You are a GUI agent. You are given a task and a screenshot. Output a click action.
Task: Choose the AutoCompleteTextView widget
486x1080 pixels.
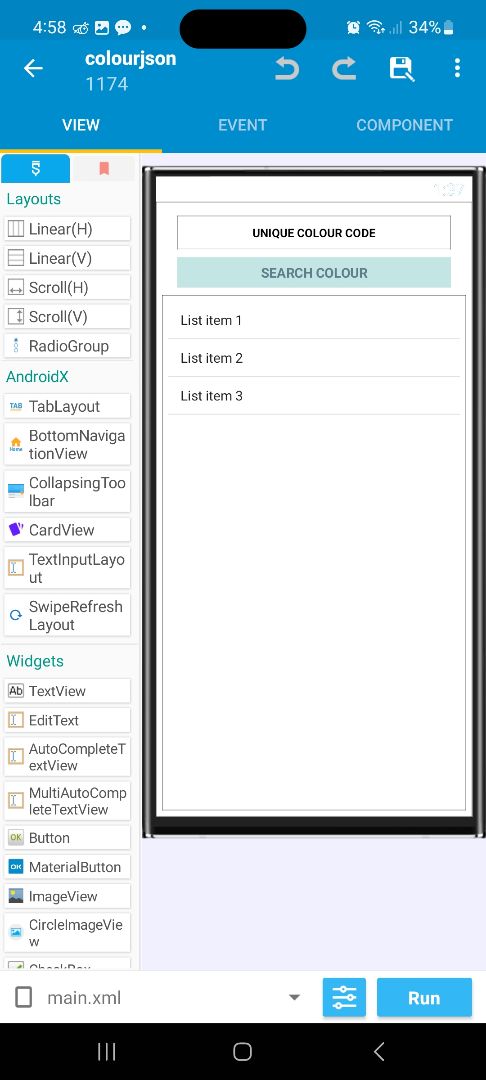67,756
